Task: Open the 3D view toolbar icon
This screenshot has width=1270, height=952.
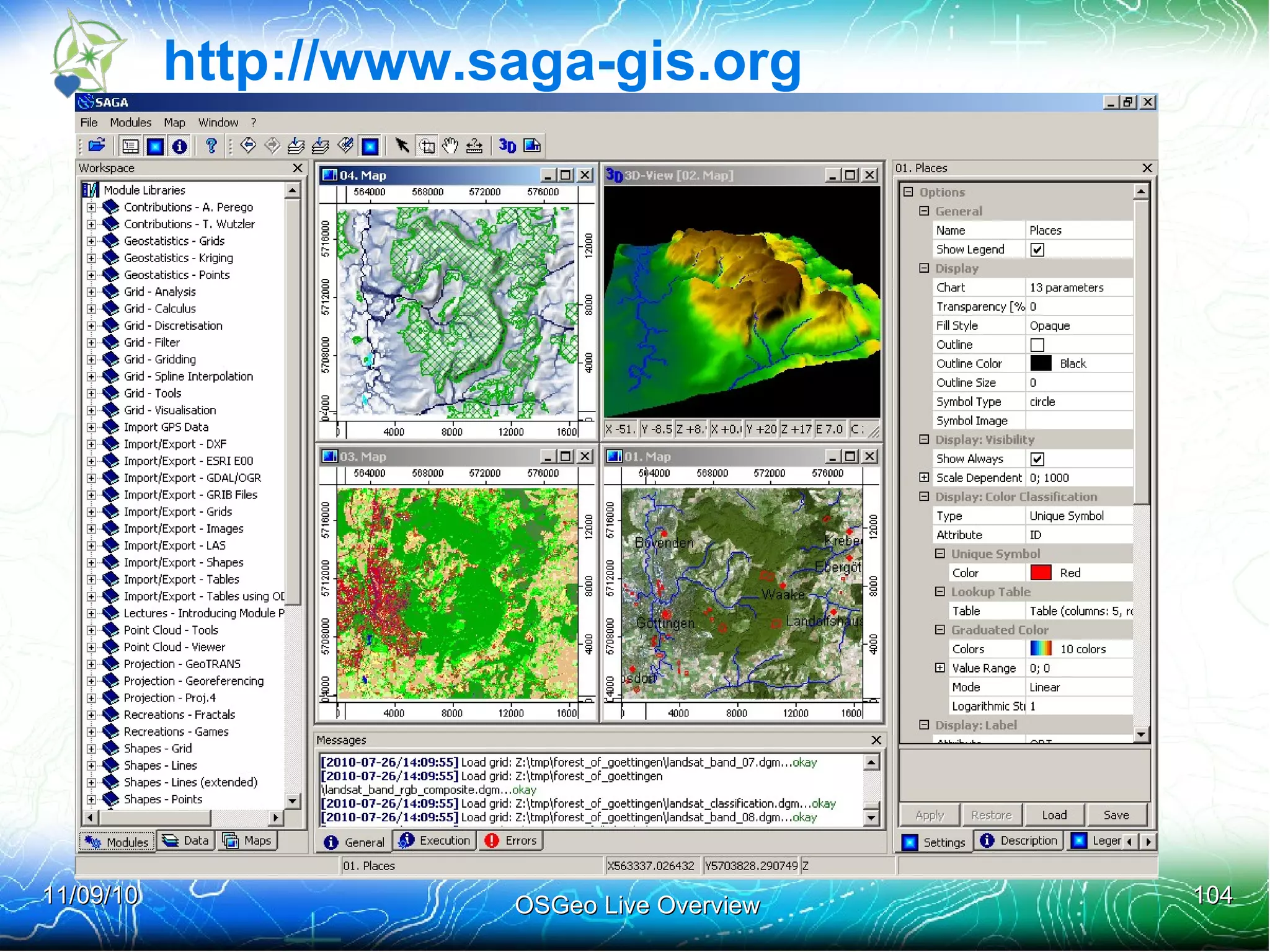Action: point(507,146)
